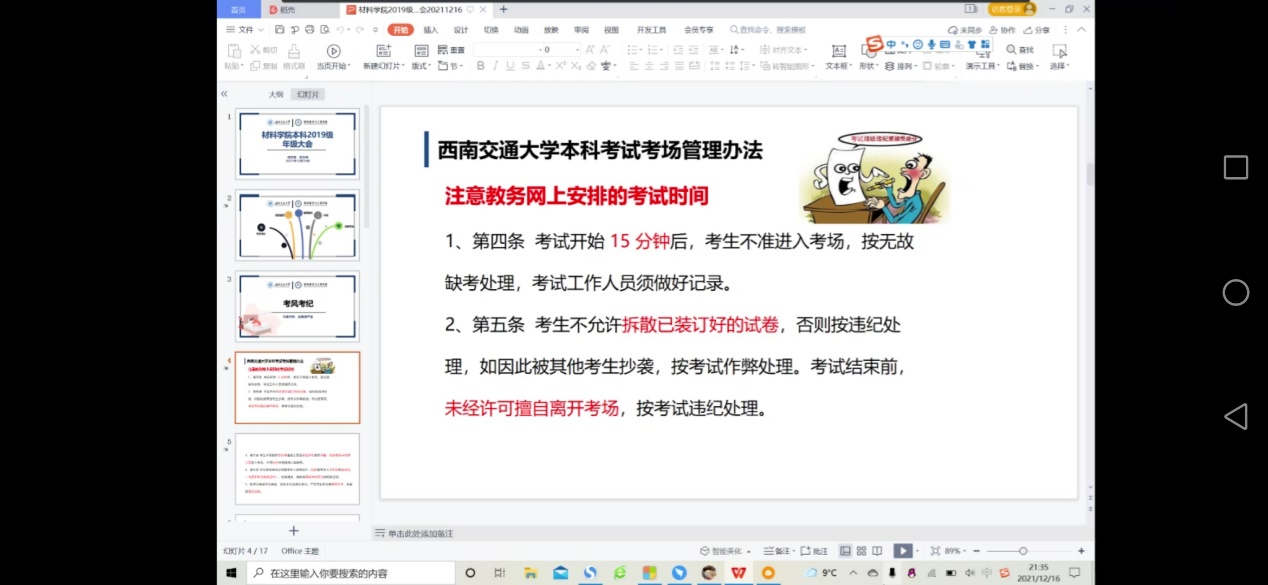Click the zoom slider handle in status bar
Viewport: 1268px width, 585px height.
point(1022,551)
